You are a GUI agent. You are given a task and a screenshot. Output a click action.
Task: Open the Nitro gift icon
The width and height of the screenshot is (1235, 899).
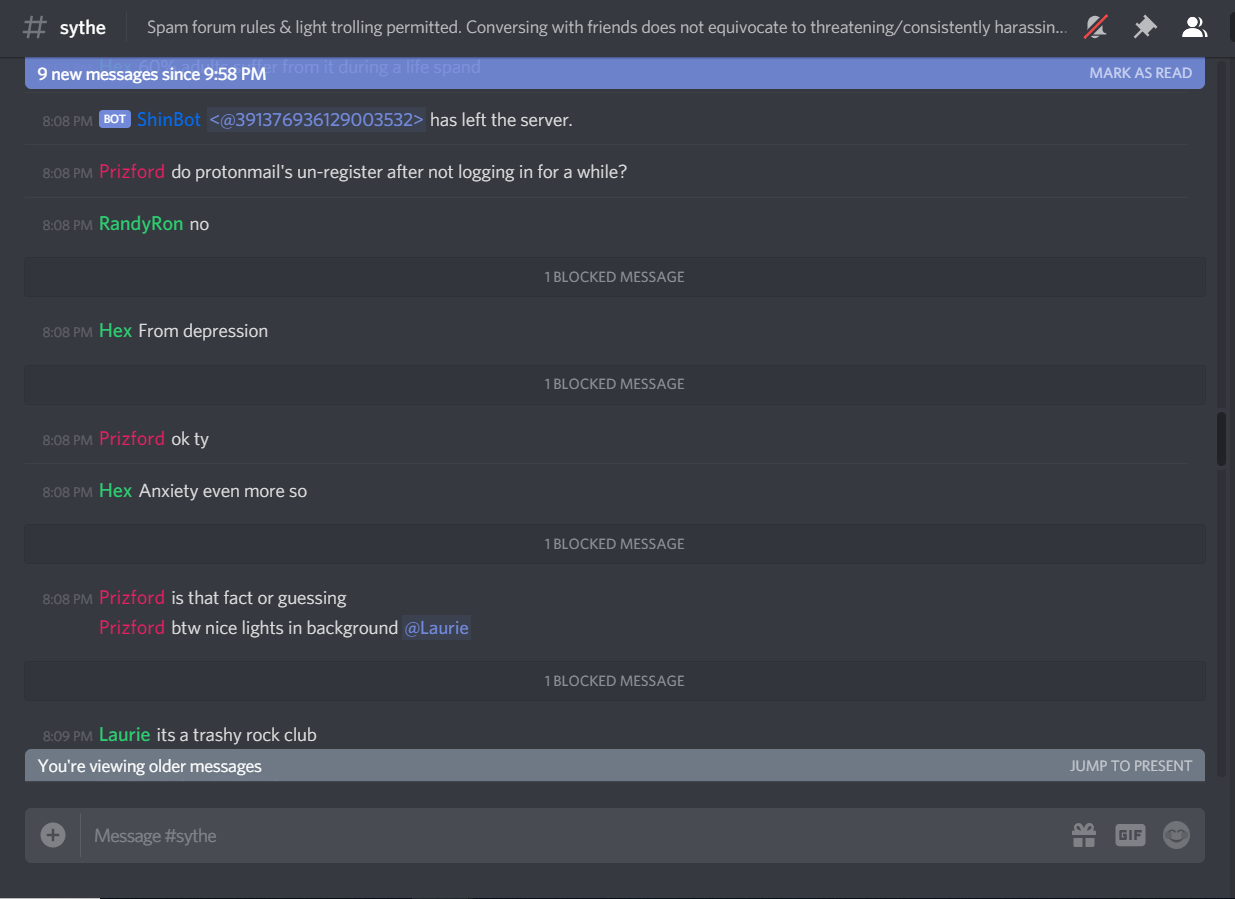point(1084,835)
